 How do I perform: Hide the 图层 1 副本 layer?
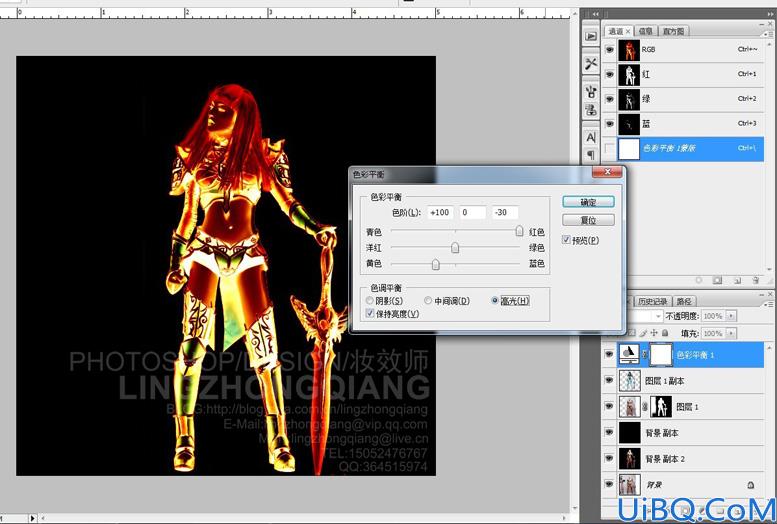610,381
